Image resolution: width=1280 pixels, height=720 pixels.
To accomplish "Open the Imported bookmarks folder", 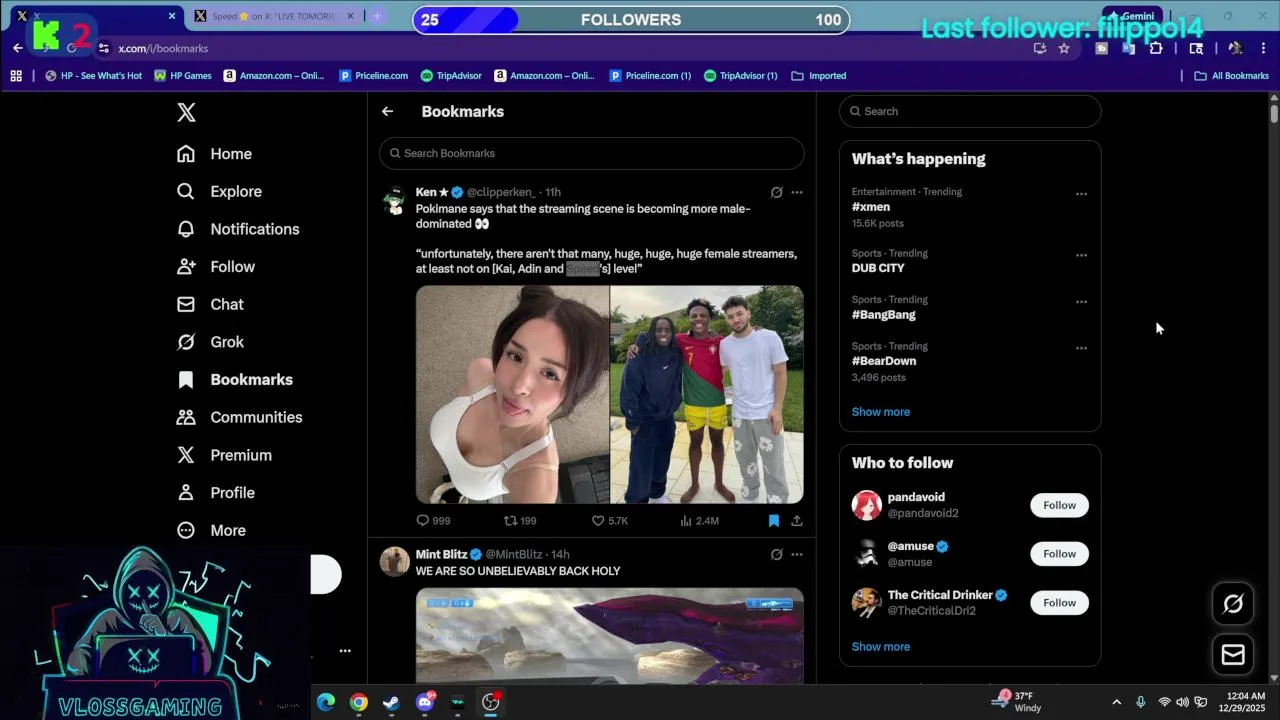I will [x=819, y=76].
